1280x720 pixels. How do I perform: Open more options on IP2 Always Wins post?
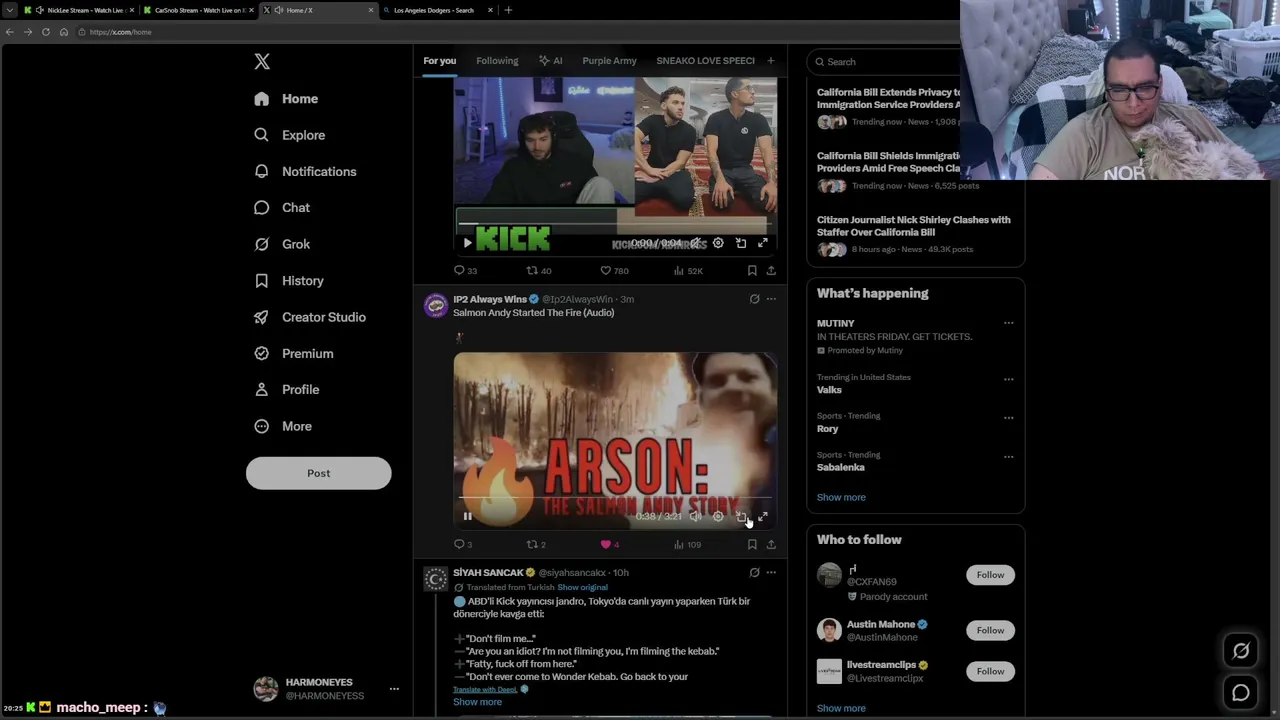coord(771,299)
